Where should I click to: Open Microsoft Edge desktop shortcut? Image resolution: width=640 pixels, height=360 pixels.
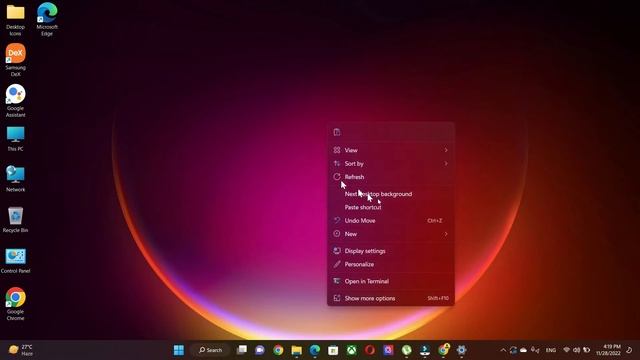(x=47, y=20)
